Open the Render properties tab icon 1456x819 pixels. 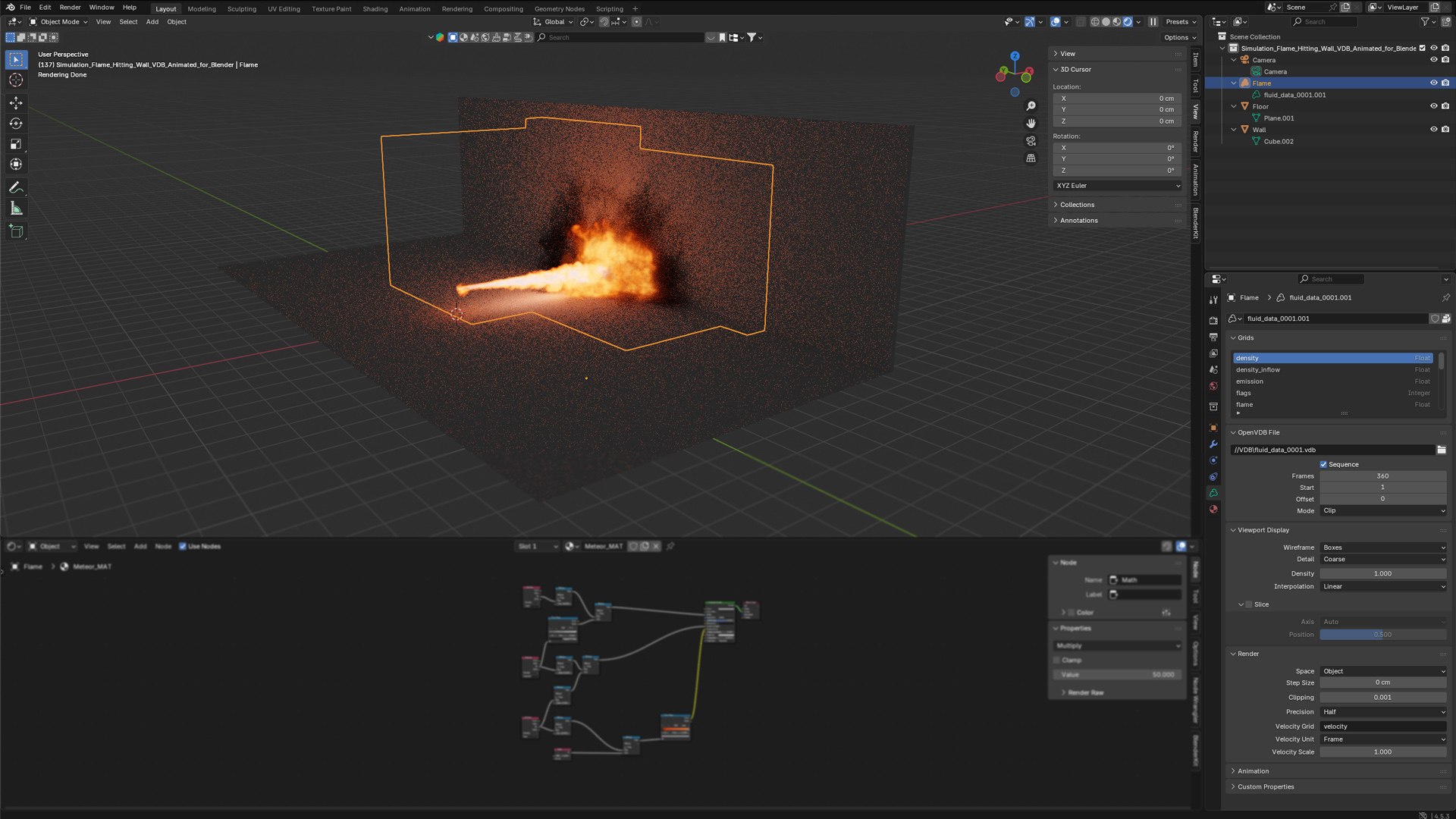1213,321
